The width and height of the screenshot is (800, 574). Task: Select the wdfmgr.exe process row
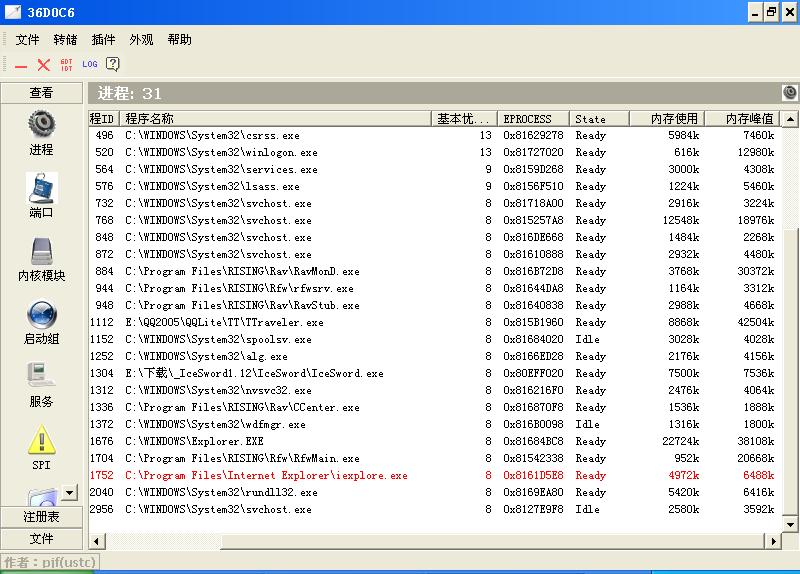click(x=434, y=425)
